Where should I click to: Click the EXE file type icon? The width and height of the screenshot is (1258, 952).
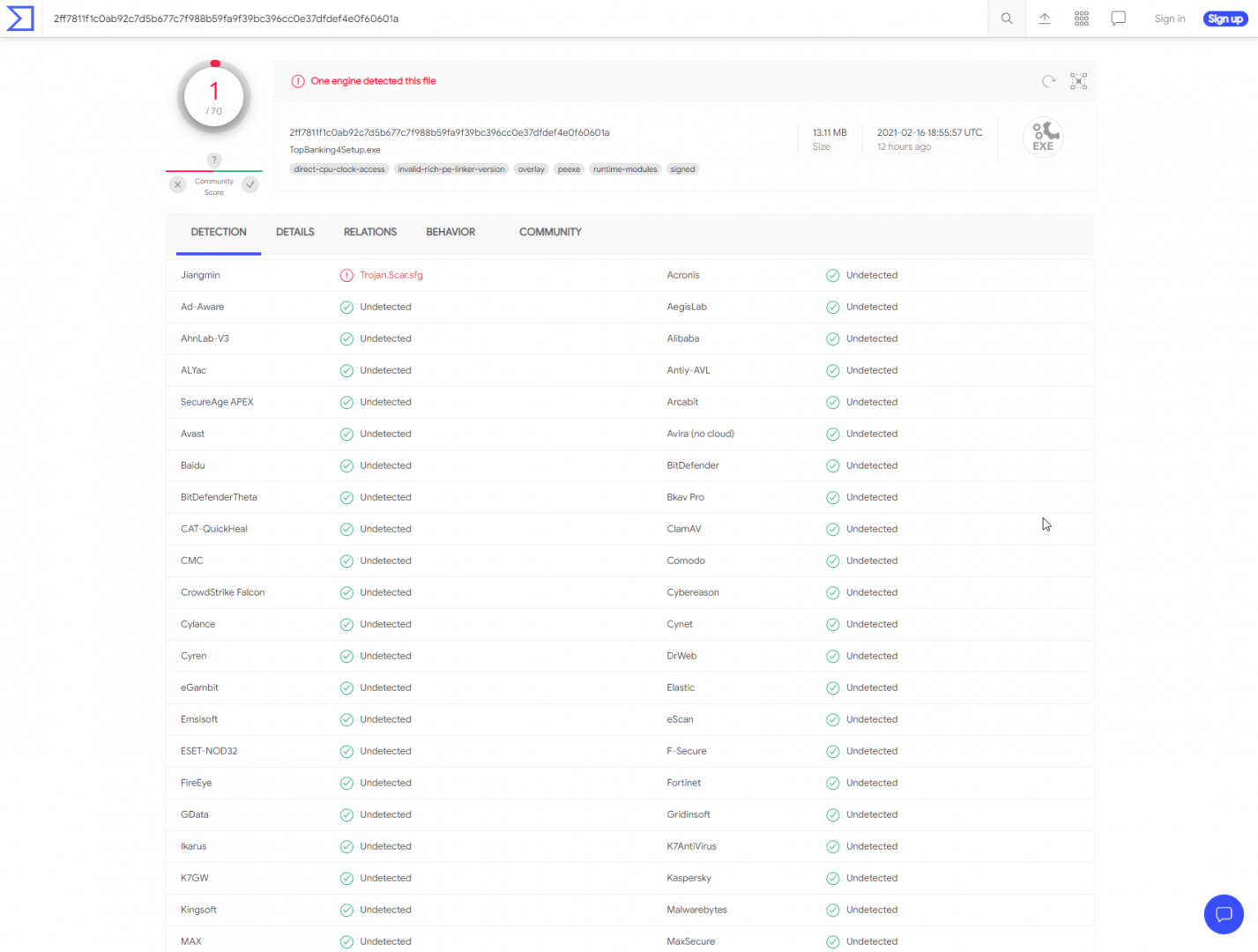[1043, 137]
